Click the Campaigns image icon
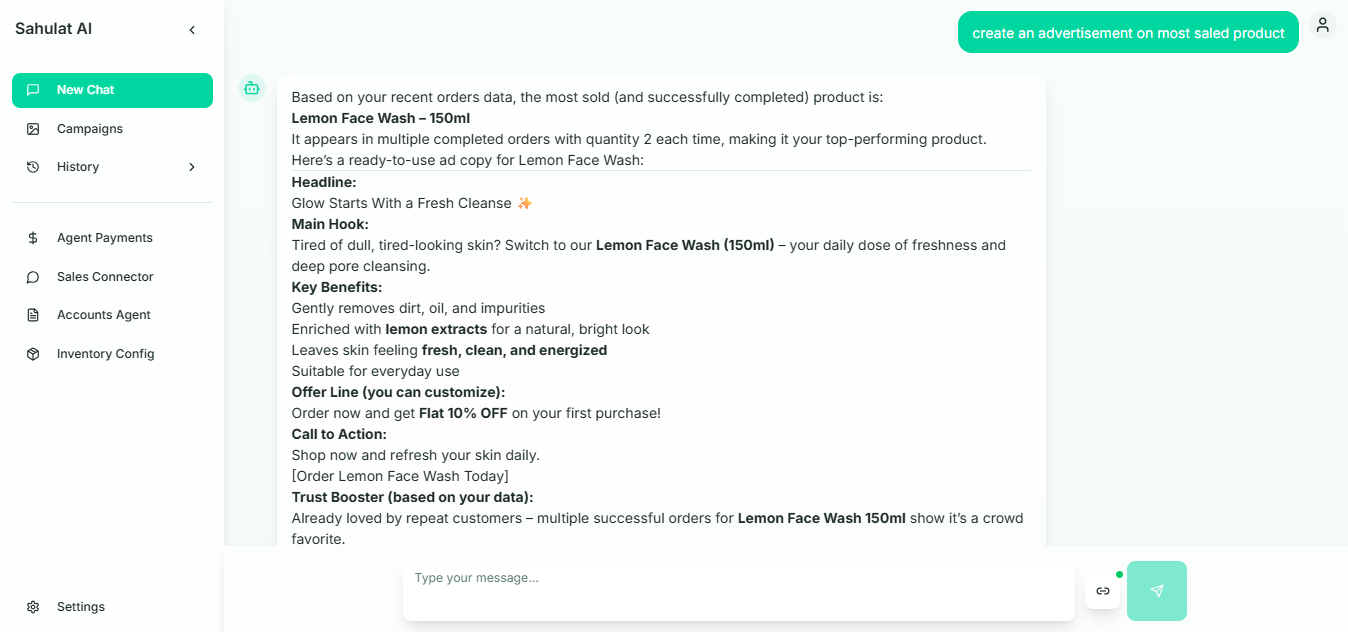Viewport: 1348px width, 632px height. tap(33, 129)
